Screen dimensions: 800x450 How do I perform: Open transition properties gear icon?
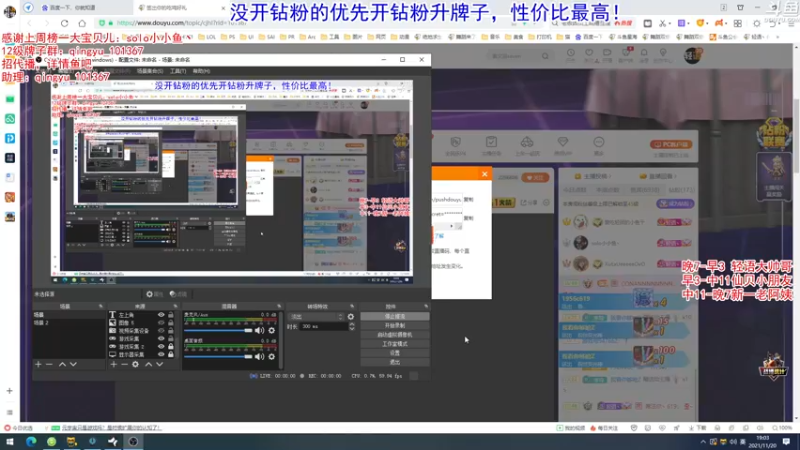[x=351, y=316]
